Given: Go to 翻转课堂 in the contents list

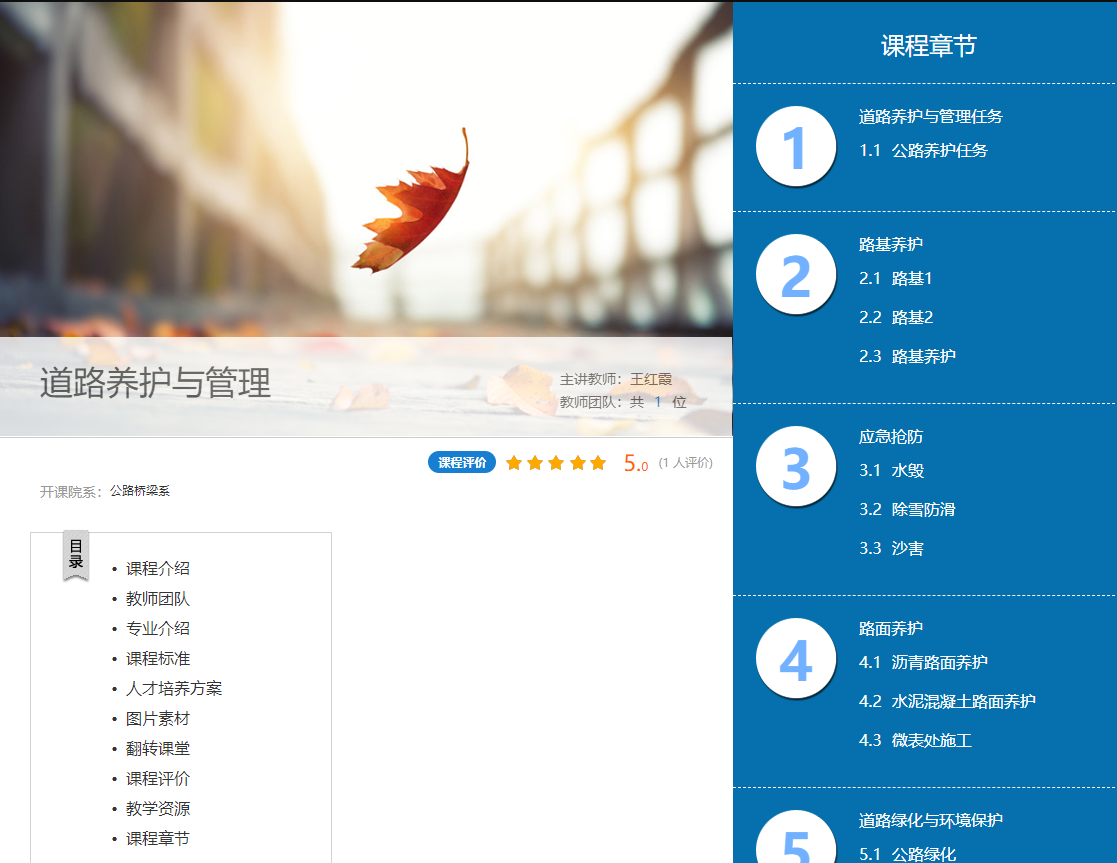Looking at the screenshot, I should point(157,748).
